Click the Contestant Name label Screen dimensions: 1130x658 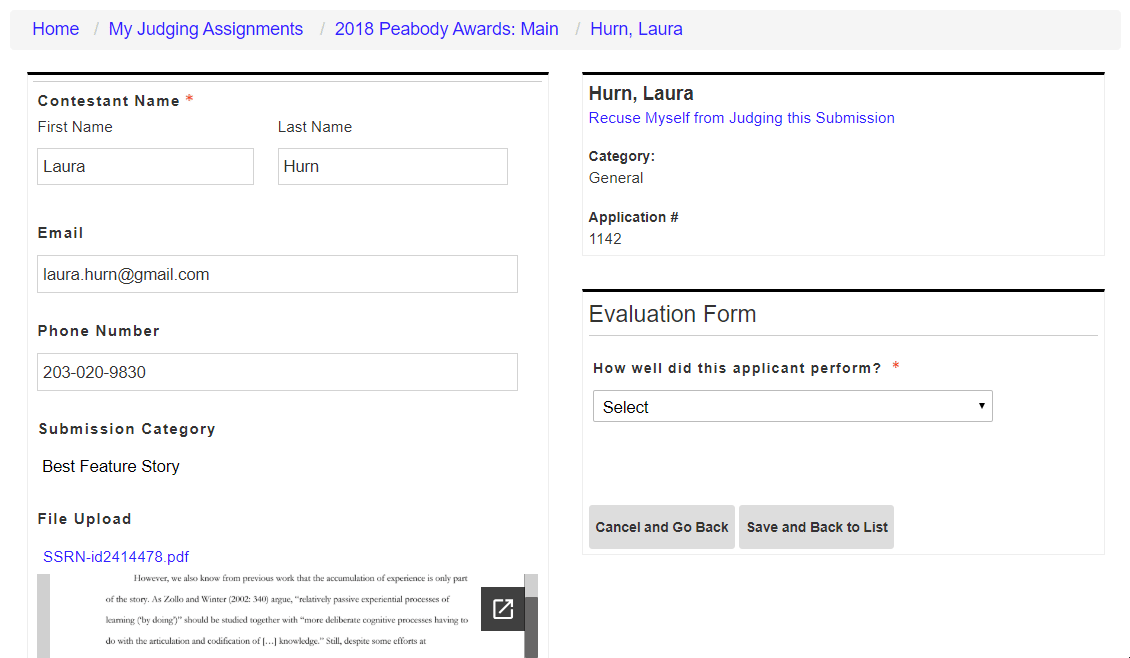click(109, 101)
